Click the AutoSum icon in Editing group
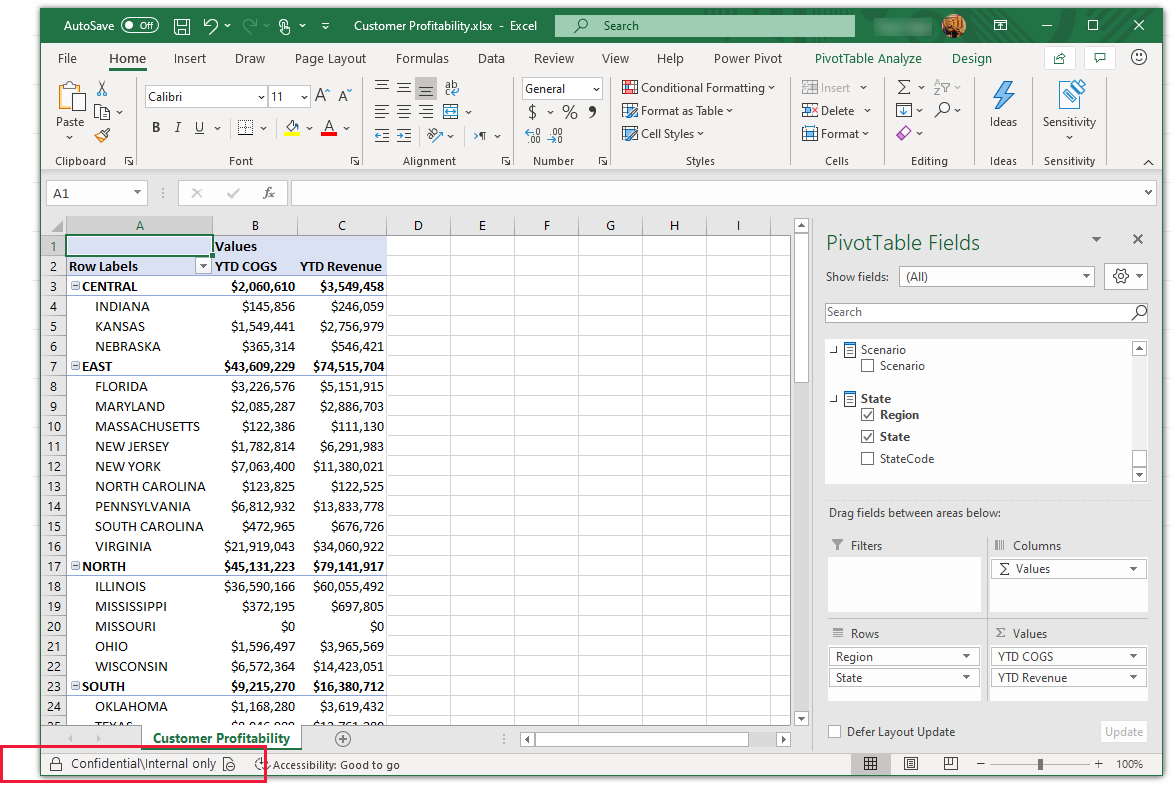The height and width of the screenshot is (787, 1171). (906, 87)
